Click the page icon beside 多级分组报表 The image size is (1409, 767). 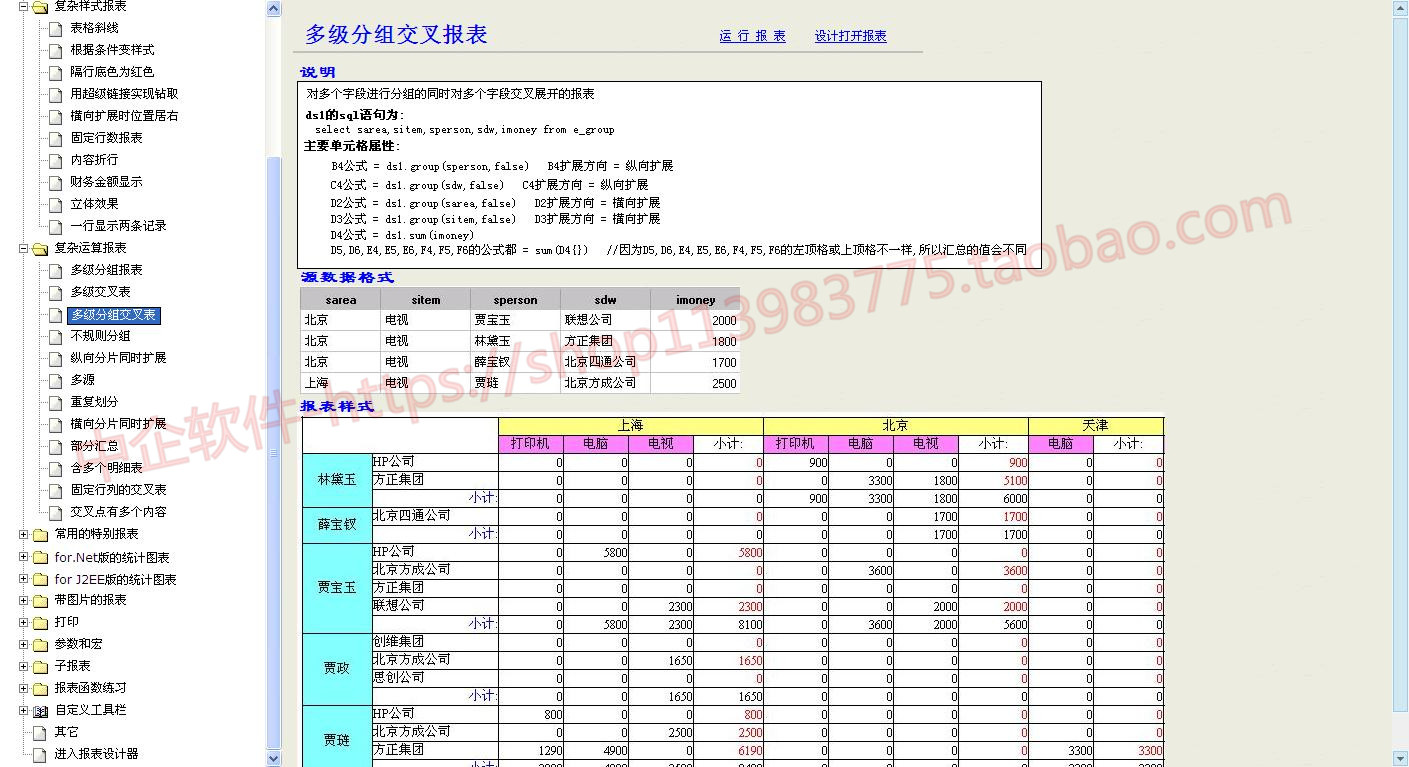(x=55, y=270)
